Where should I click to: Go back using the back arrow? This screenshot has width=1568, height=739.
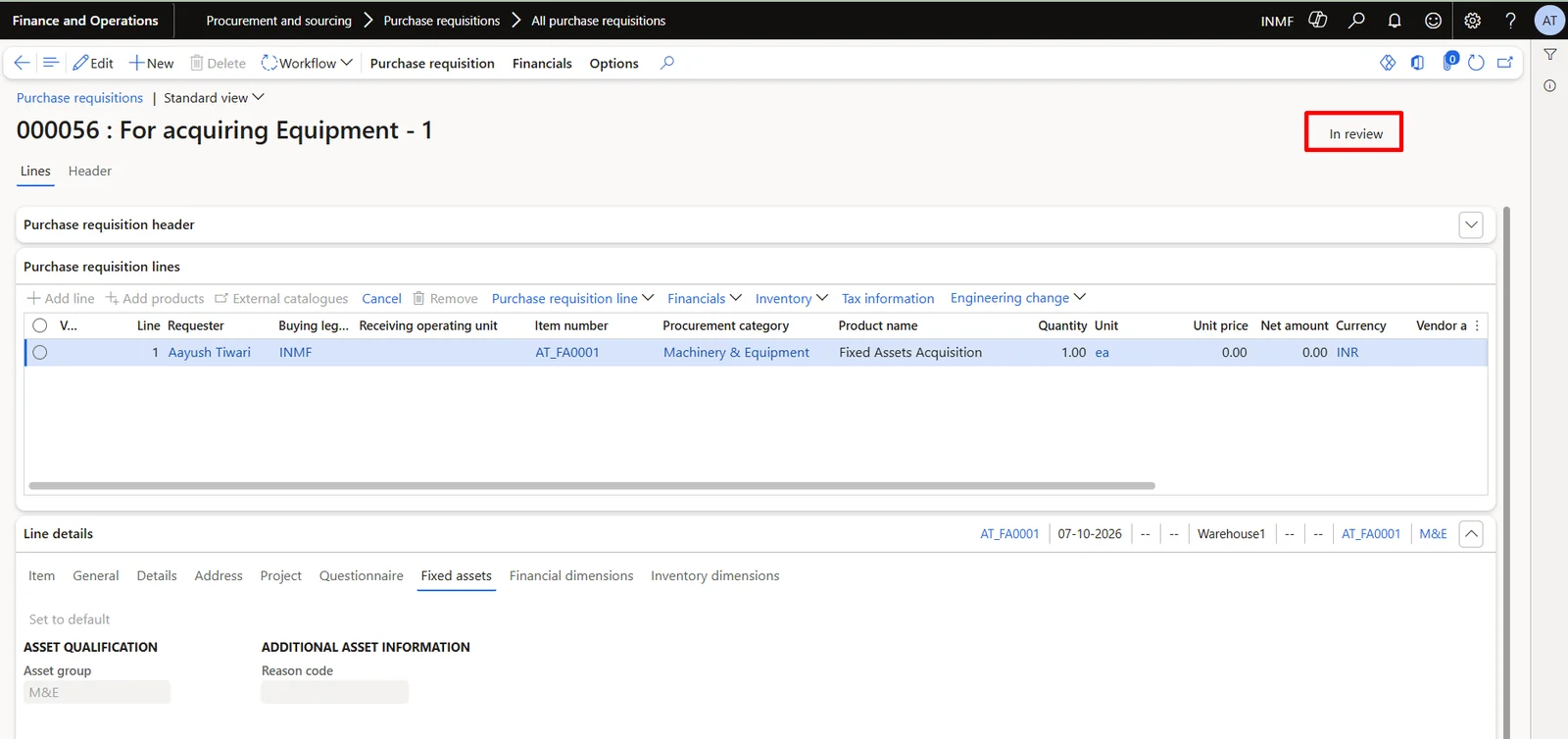tap(22, 63)
